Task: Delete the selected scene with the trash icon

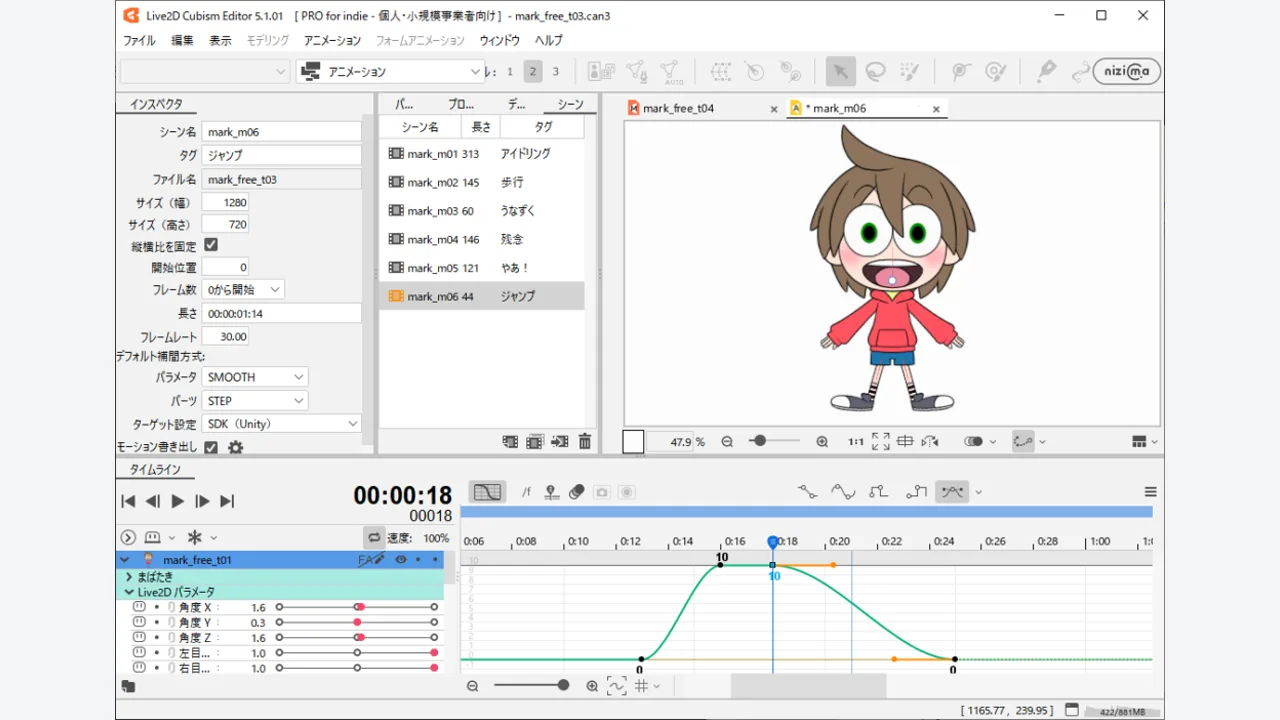Action: click(585, 441)
